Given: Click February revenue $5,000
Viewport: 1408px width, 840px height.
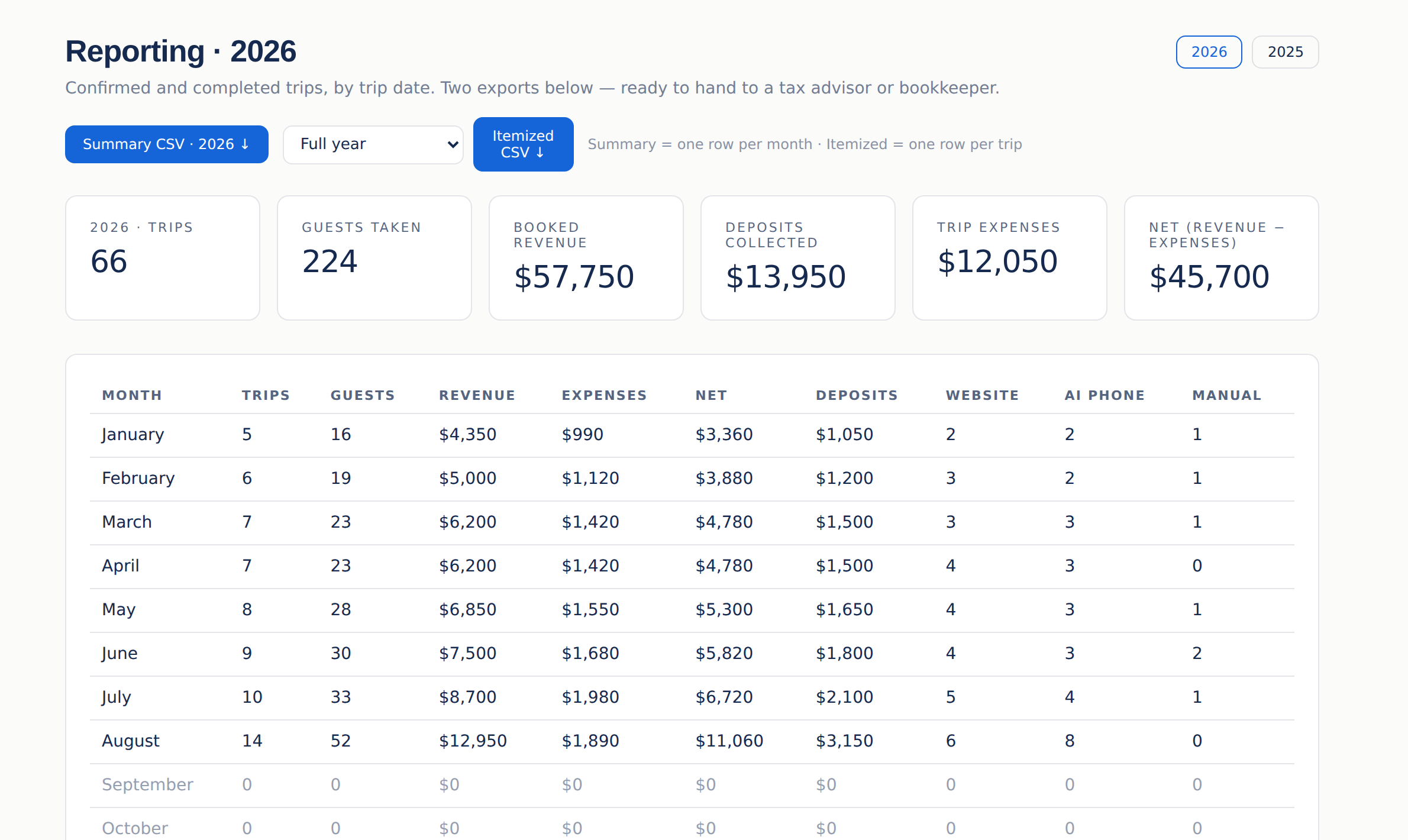Looking at the screenshot, I should [467, 479].
